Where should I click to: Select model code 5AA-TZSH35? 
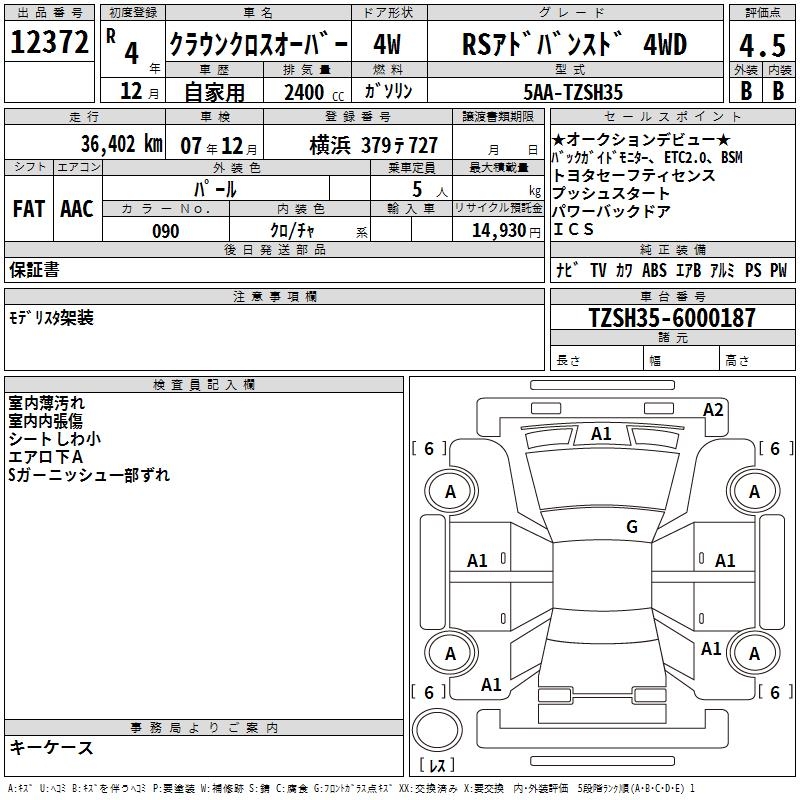pyautogui.click(x=573, y=92)
